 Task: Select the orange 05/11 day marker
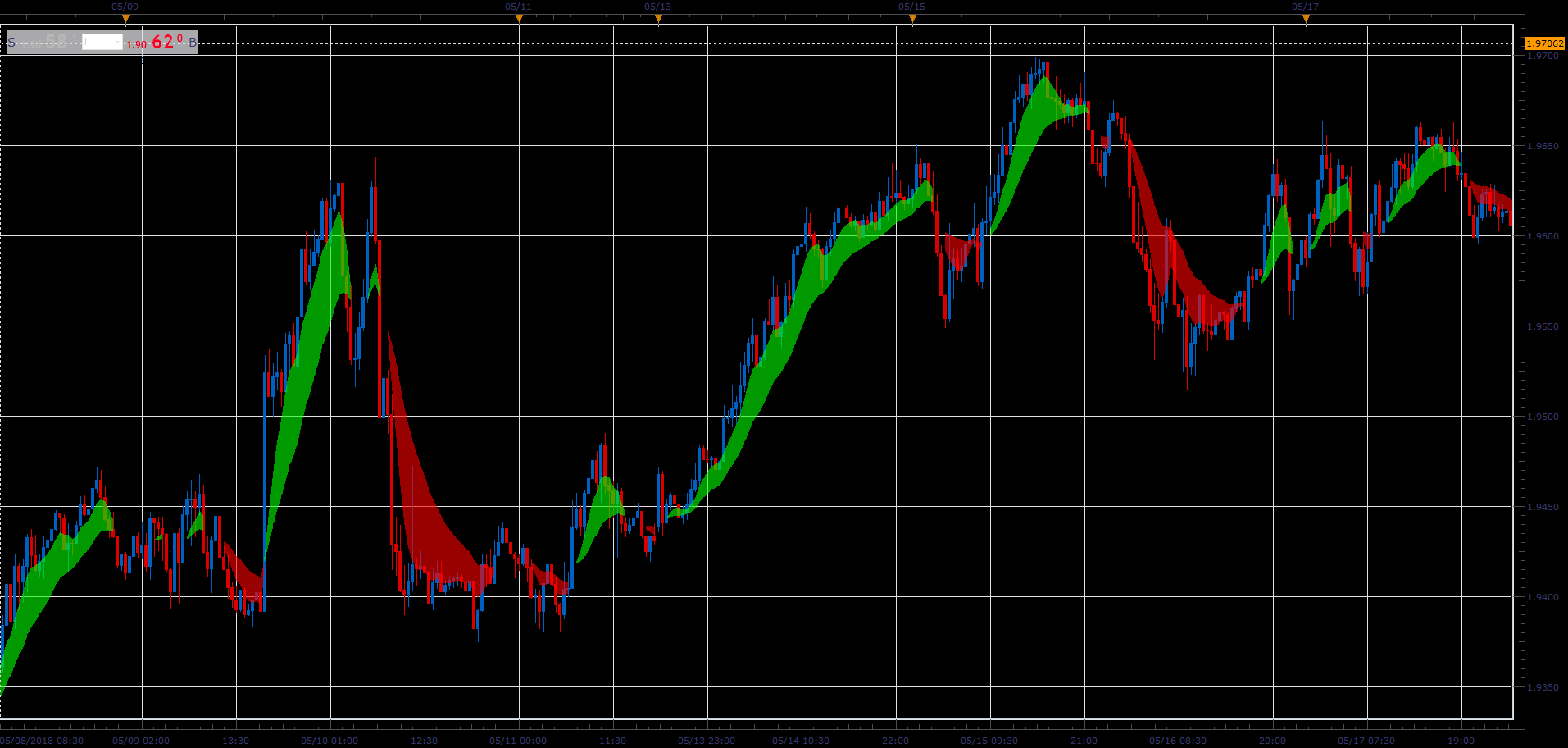click(x=519, y=18)
